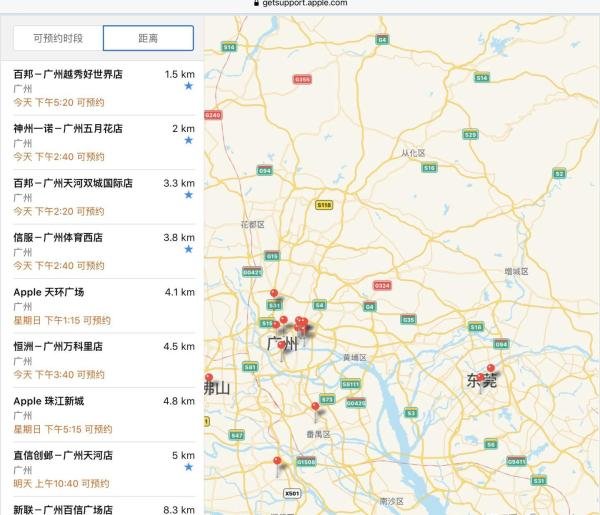The height and width of the screenshot is (515, 600).
Task: Click the X501 white road shield
Action: click(x=292, y=493)
